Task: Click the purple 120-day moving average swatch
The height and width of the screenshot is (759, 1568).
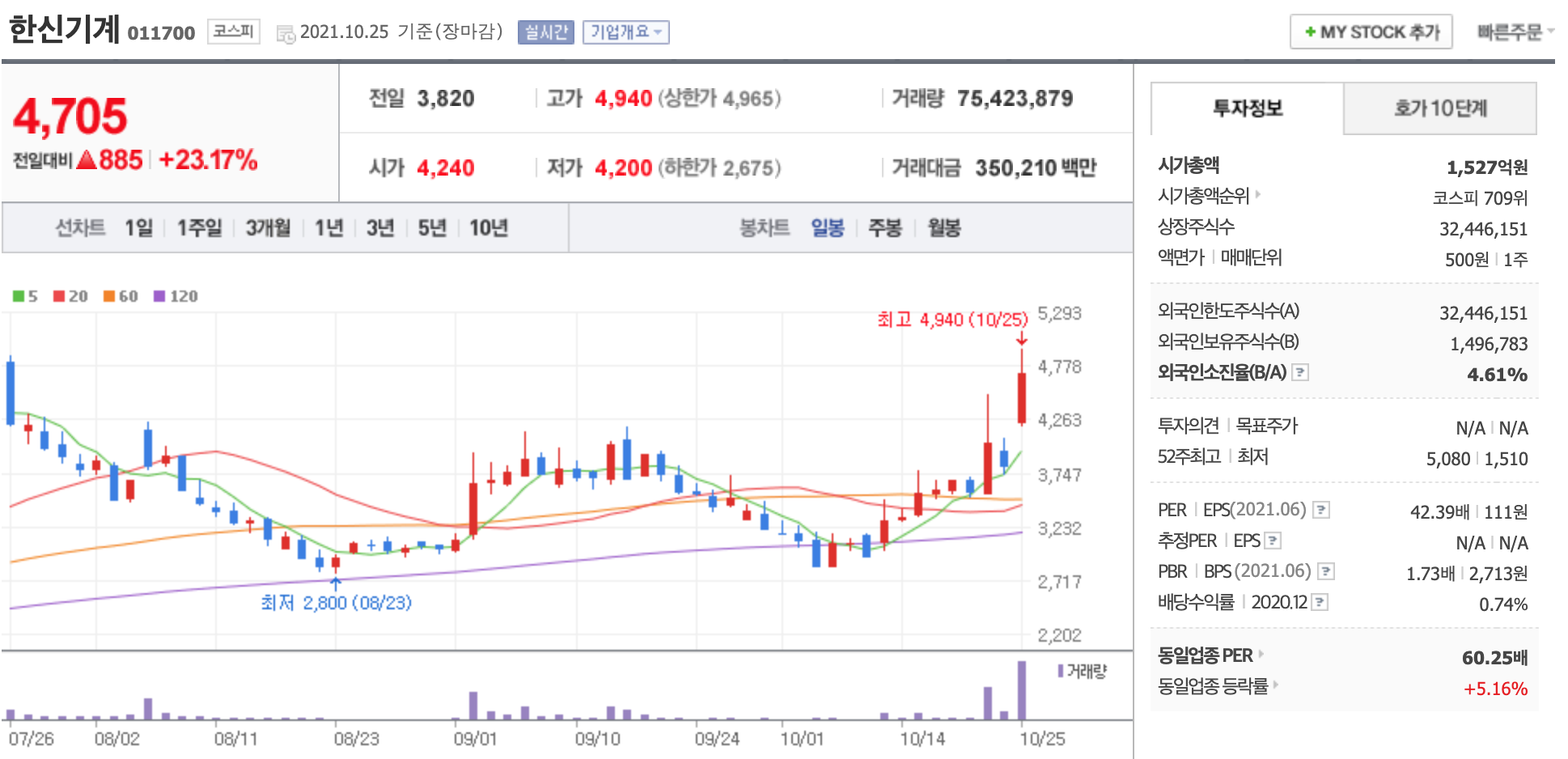Action: [x=159, y=296]
